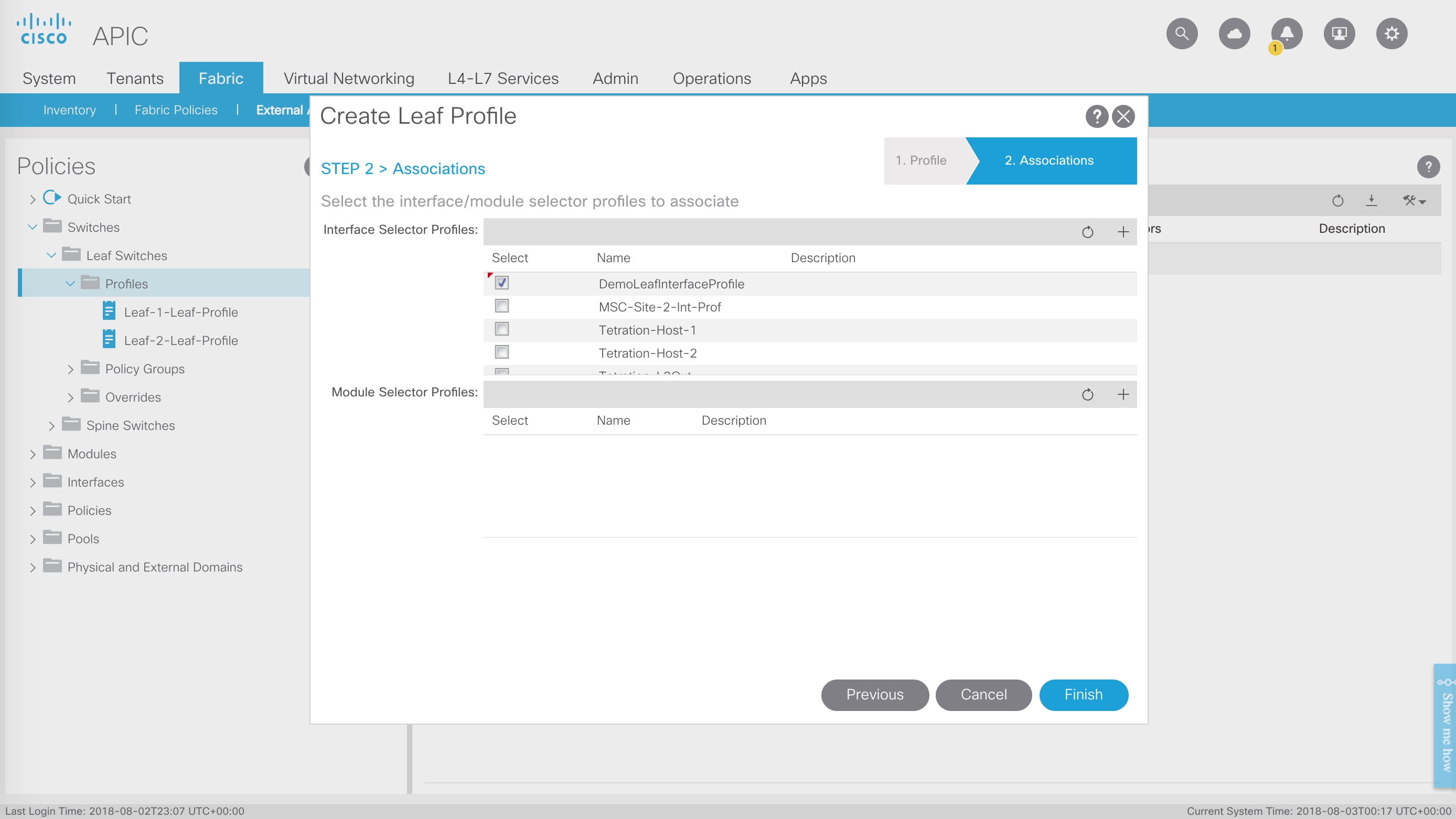Click the help question mark in dialog
This screenshot has width=1456, height=819.
click(x=1097, y=116)
